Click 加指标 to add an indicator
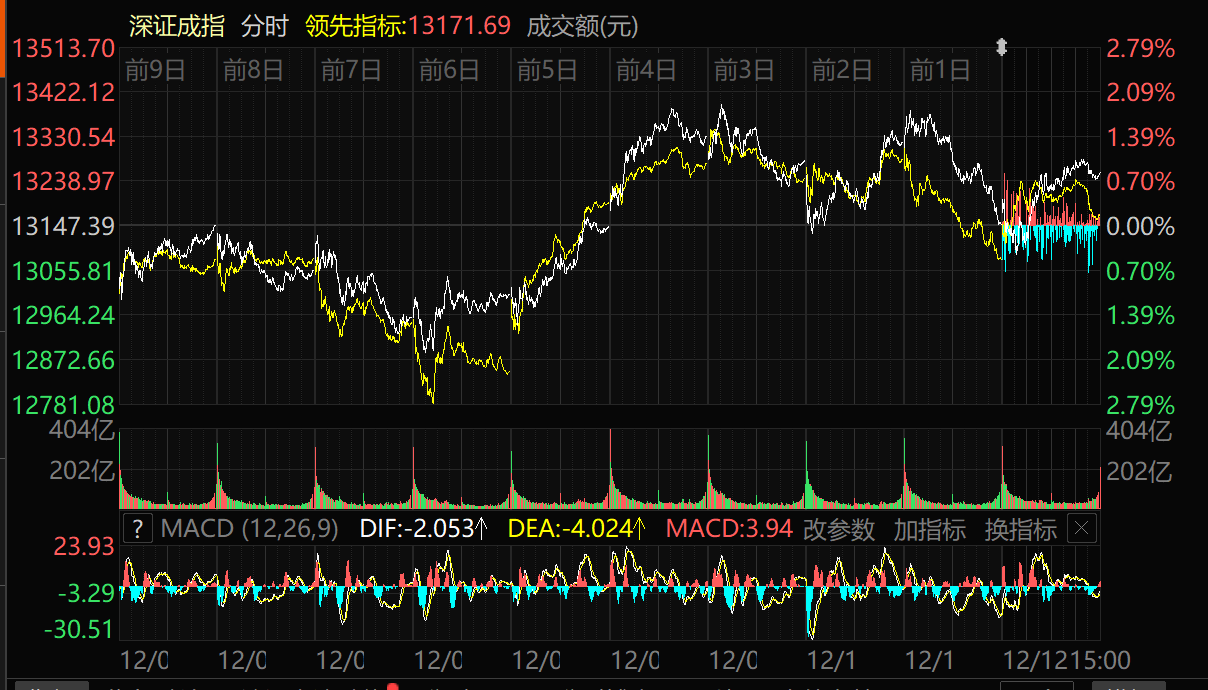Viewport: 1208px width, 690px height. pos(929,529)
